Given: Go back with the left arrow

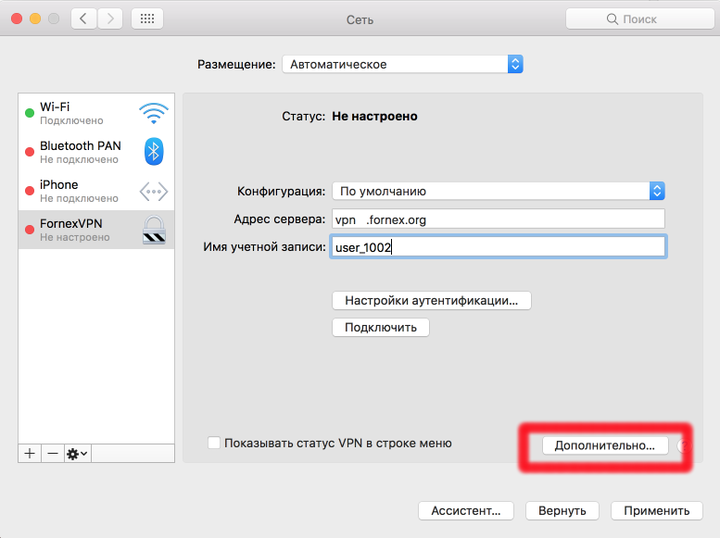Looking at the screenshot, I should (84, 19).
